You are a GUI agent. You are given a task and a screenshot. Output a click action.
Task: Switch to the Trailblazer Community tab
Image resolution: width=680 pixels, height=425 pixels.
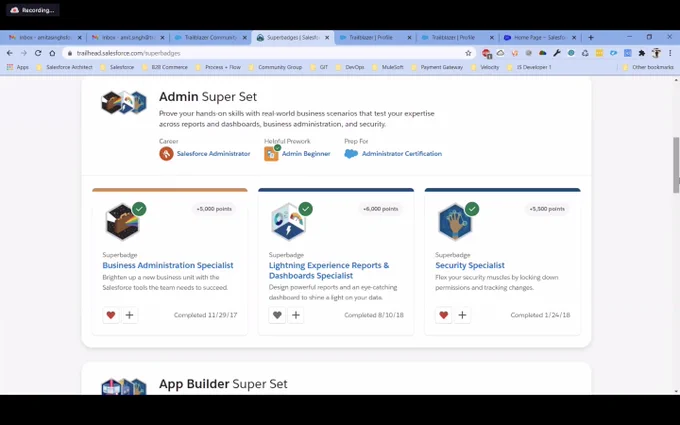(x=209, y=38)
